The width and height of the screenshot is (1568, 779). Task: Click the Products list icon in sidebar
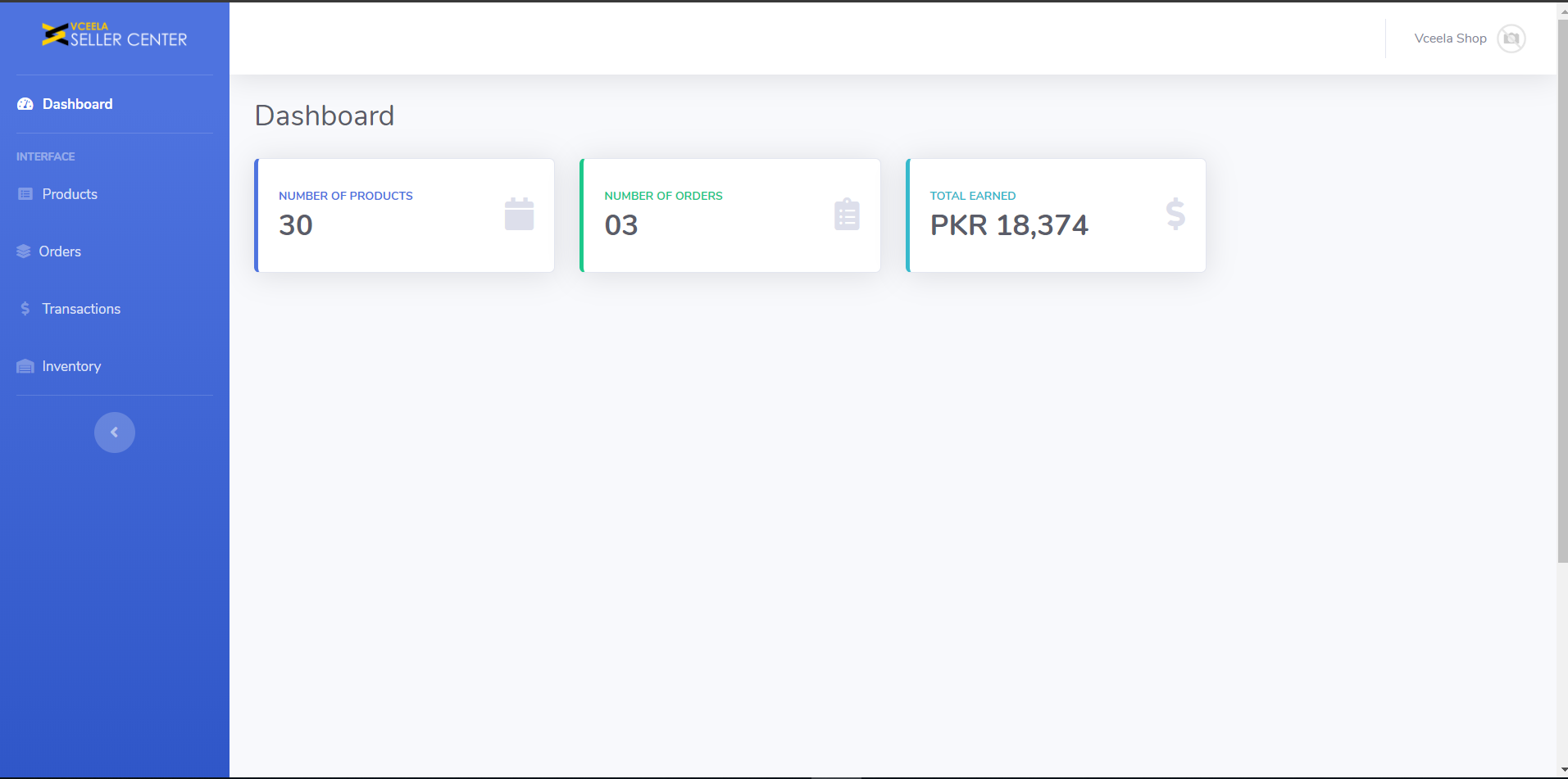pyautogui.click(x=25, y=194)
